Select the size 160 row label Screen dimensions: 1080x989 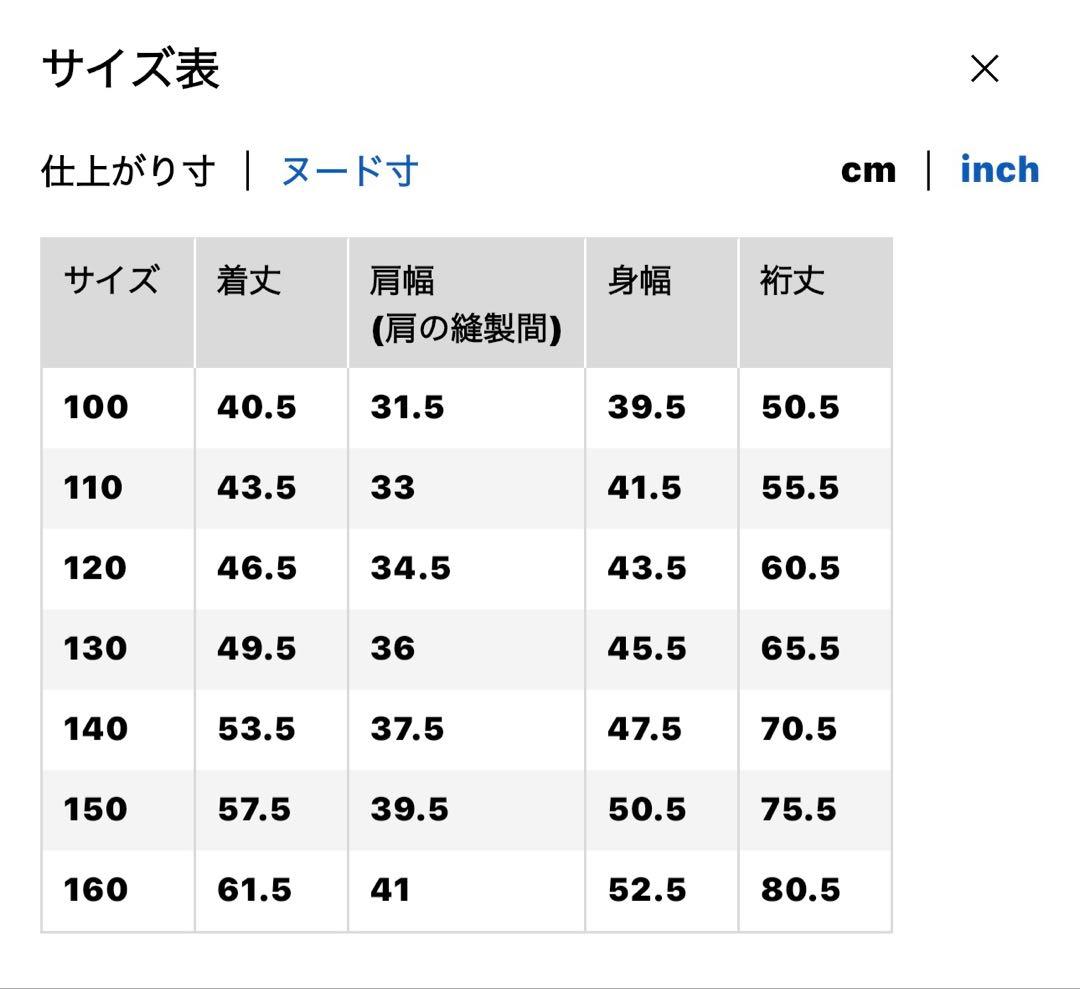(96, 890)
